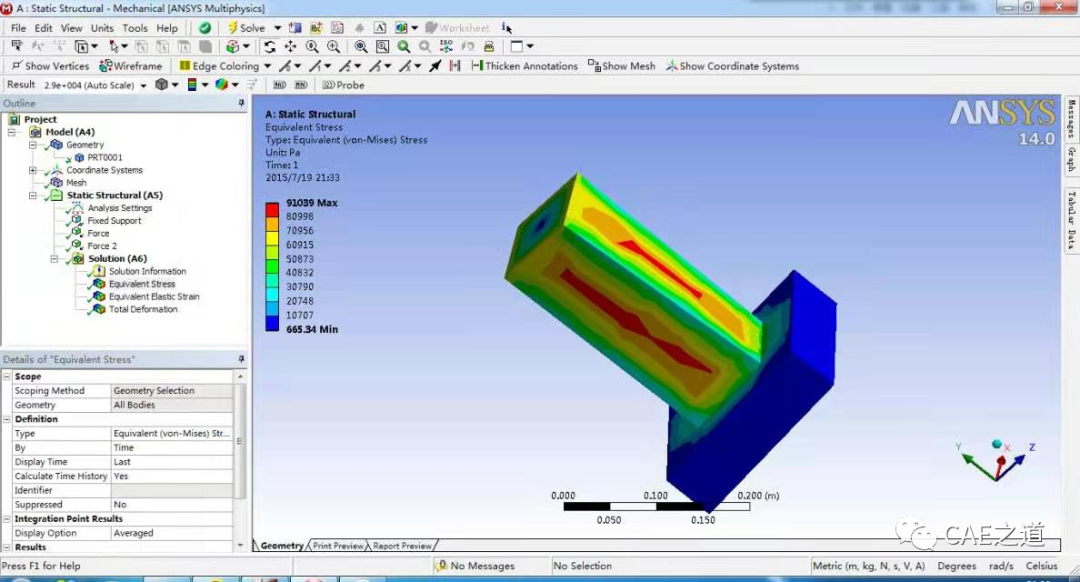
Task: Click the Max probe label icon
Action: 280,85
